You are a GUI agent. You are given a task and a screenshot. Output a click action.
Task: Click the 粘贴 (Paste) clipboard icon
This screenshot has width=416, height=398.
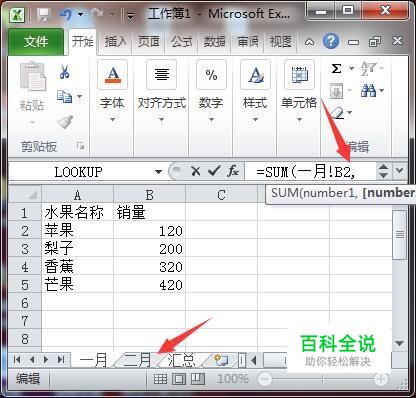click(x=32, y=76)
